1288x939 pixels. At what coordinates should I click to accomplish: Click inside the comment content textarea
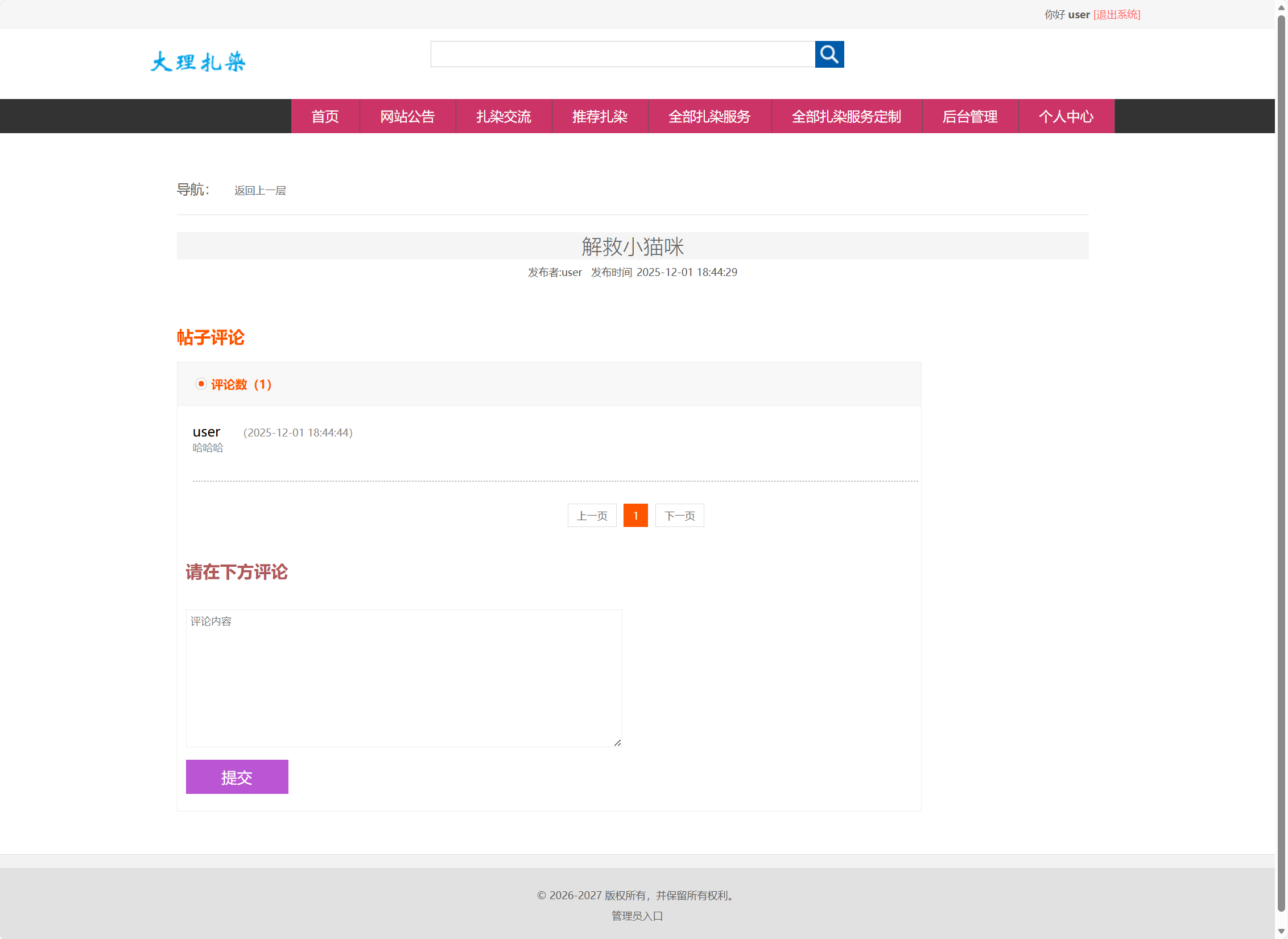pos(403,677)
